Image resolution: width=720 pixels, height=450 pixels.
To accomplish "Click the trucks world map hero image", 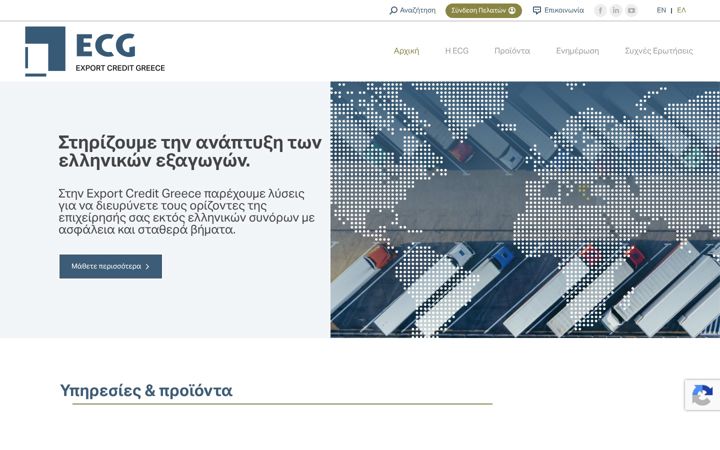I will (525, 209).
